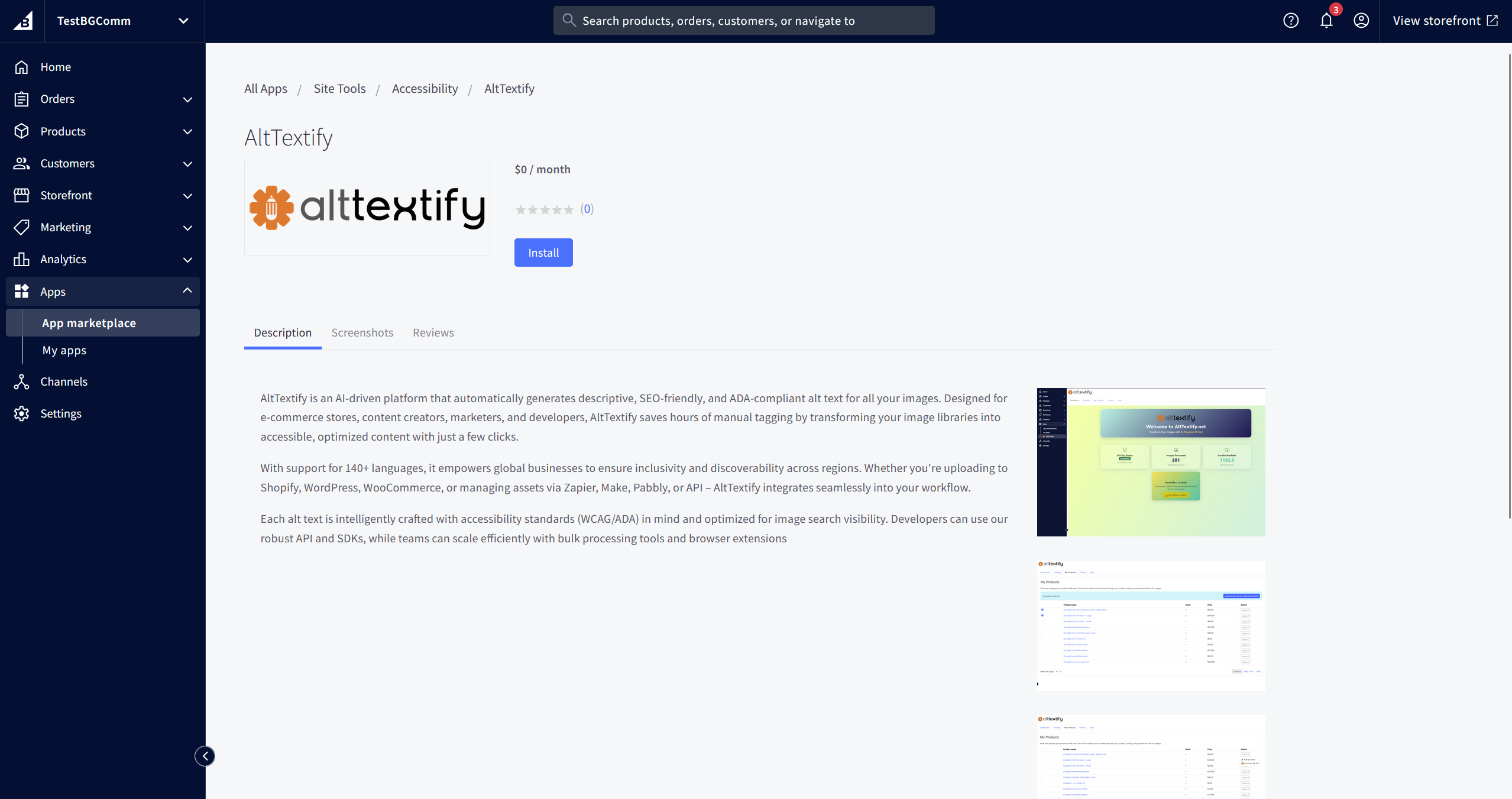1512x799 pixels.
Task: Expand the Analytics menu chevron
Action: pyautogui.click(x=187, y=260)
